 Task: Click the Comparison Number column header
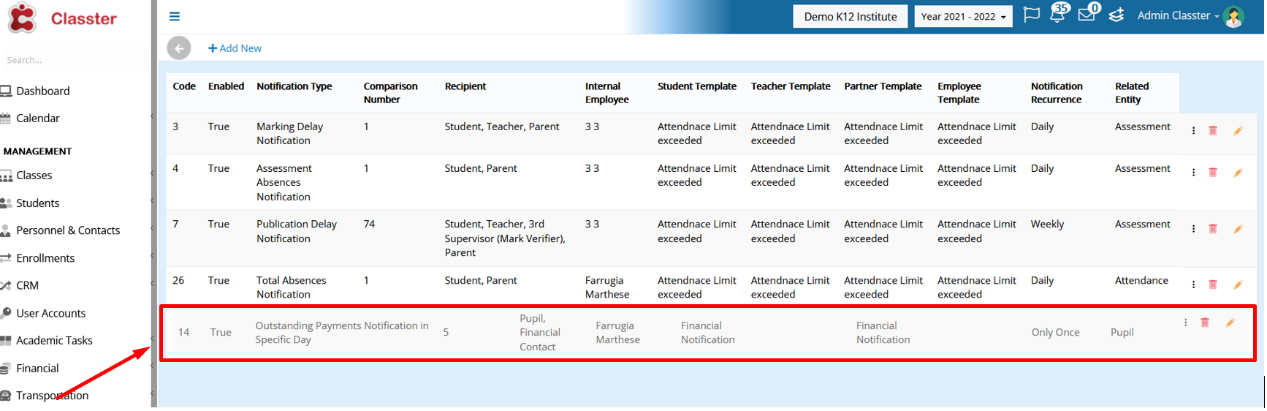[x=391, y=93]
